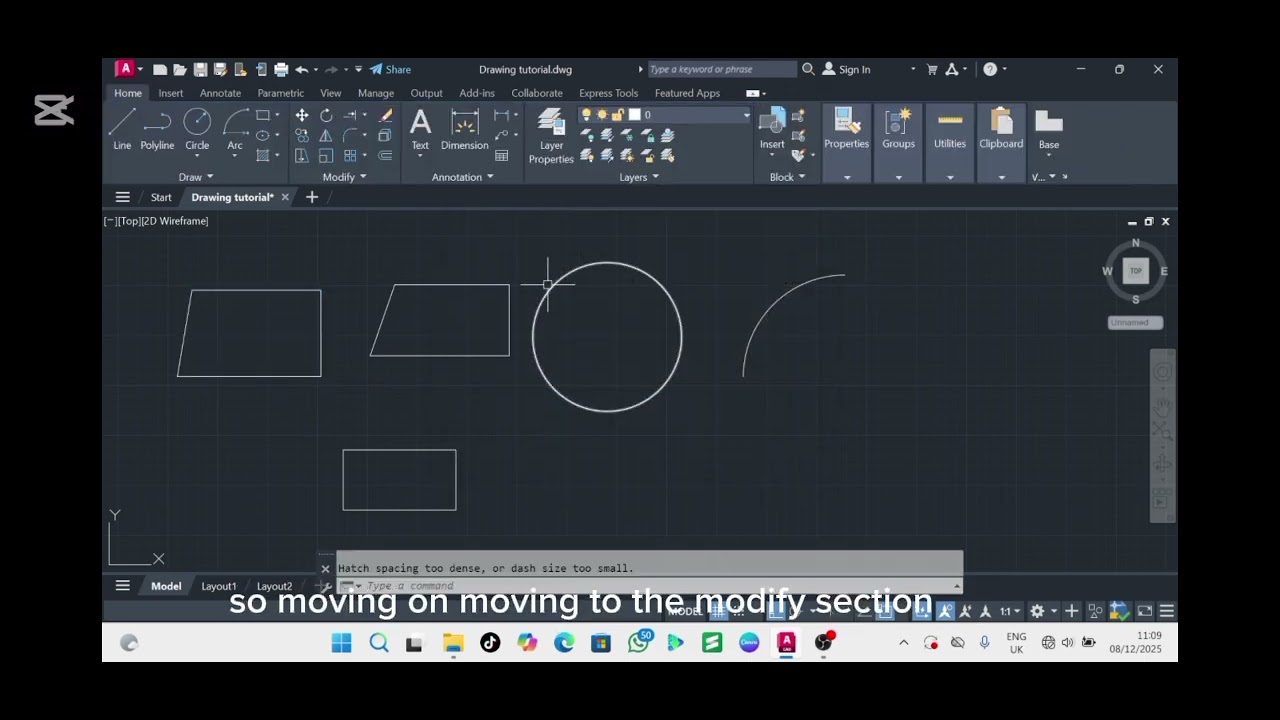Toggle layer freeze sun icon

602,115
